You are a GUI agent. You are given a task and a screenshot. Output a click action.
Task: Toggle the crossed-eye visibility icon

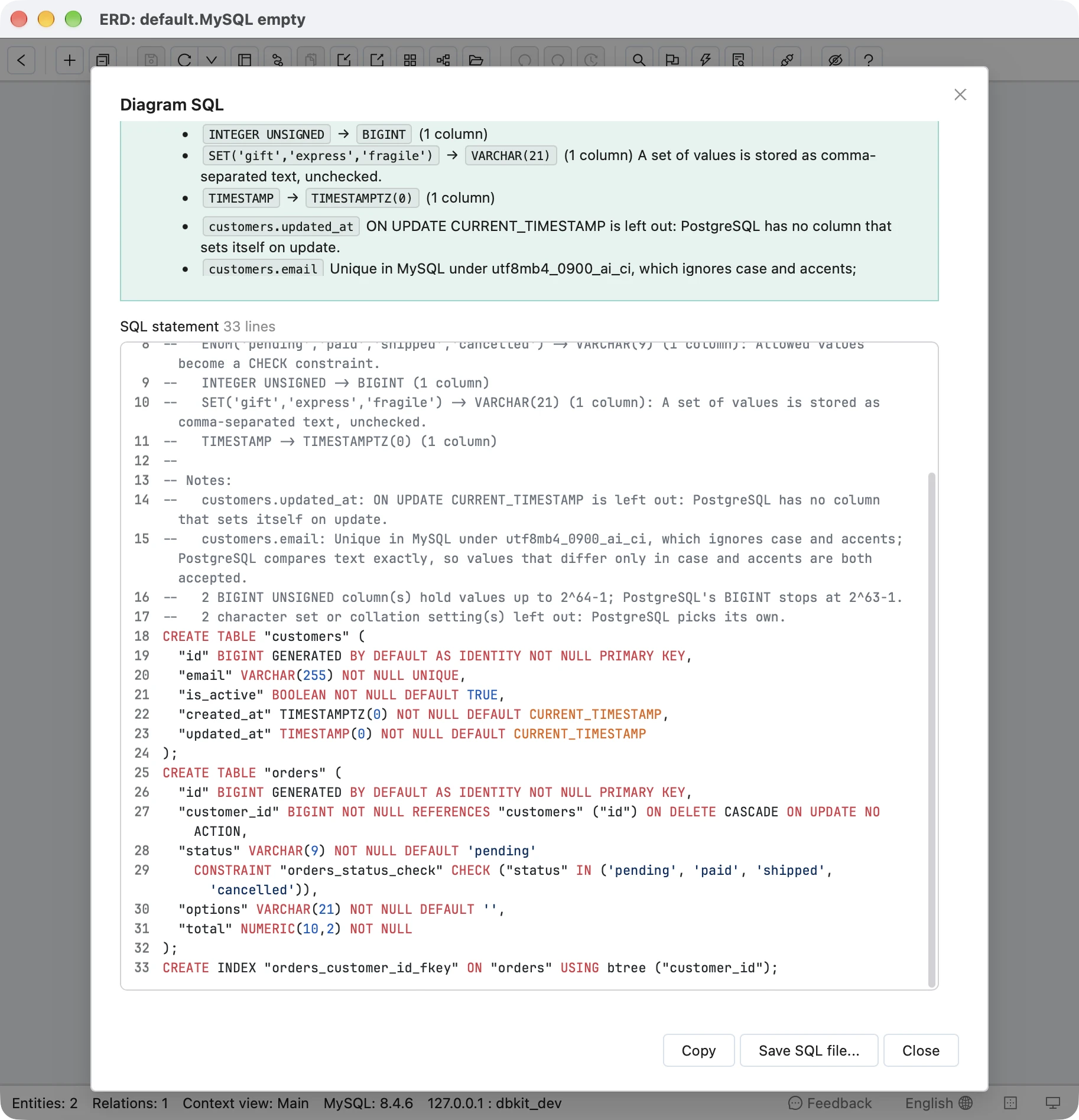[x=836, y=60]
